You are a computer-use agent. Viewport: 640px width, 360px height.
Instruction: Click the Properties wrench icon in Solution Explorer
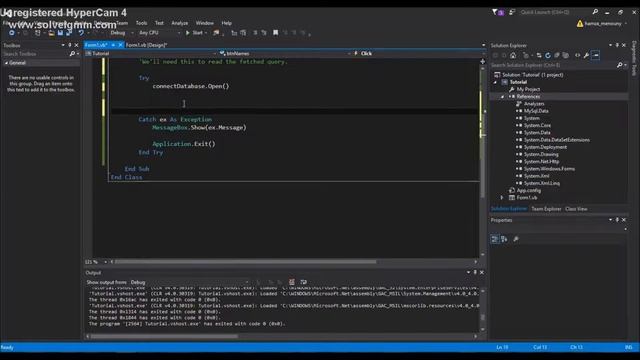[587, 55]
